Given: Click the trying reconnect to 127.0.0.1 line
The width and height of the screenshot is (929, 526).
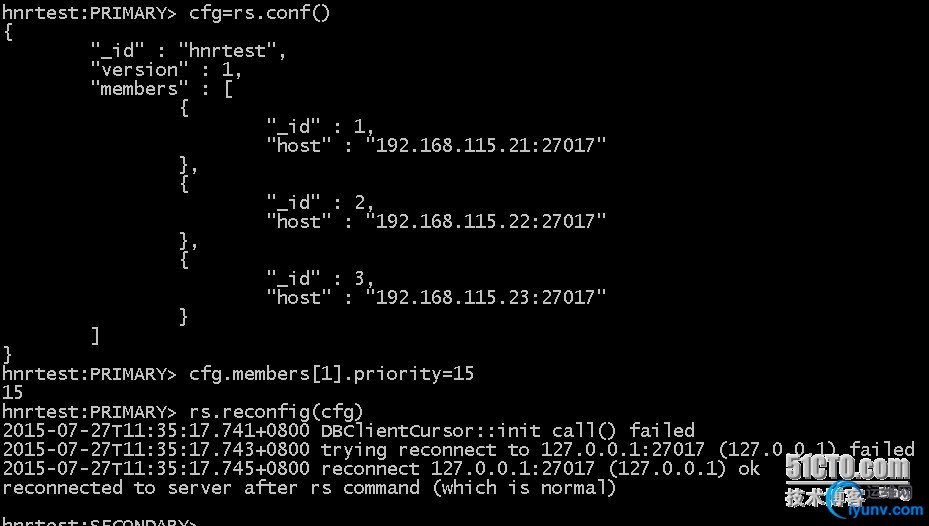Looking at the screenshot, I should (459, 449).
